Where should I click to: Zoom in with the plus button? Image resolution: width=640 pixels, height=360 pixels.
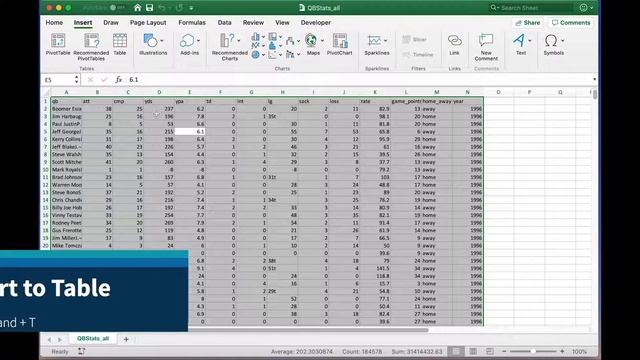(562, 351)
